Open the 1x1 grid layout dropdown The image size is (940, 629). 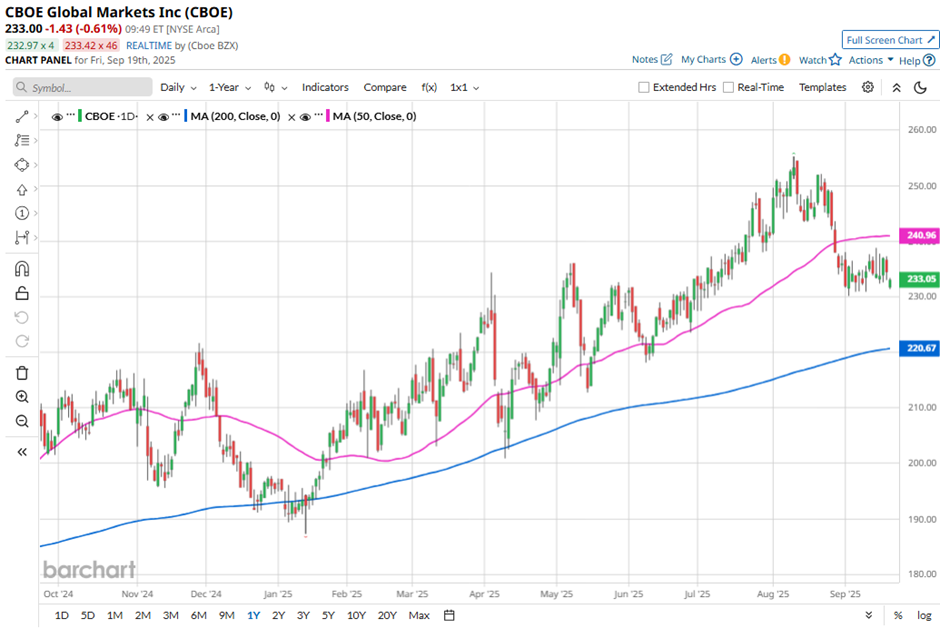coord(464,87)
